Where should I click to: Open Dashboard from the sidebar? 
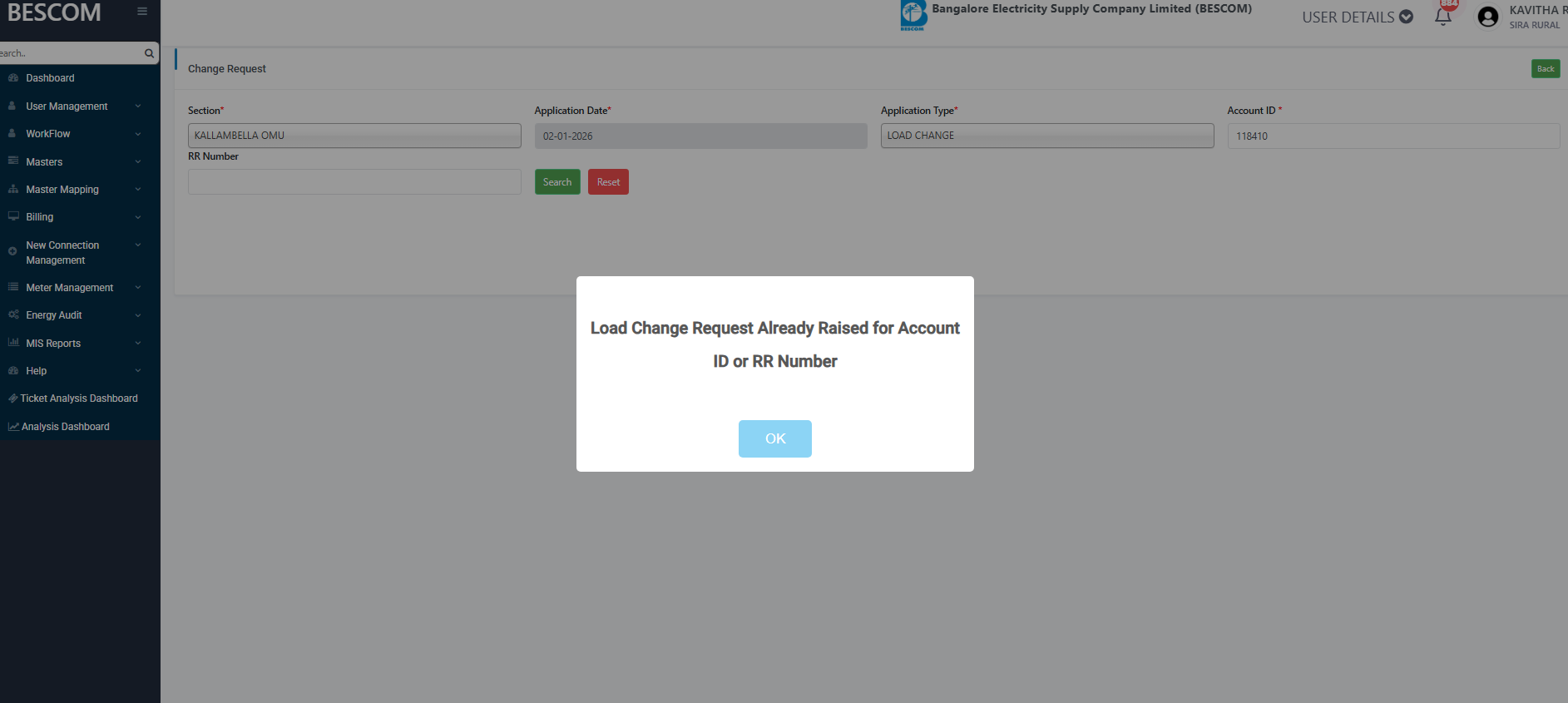tap(50, 78)
